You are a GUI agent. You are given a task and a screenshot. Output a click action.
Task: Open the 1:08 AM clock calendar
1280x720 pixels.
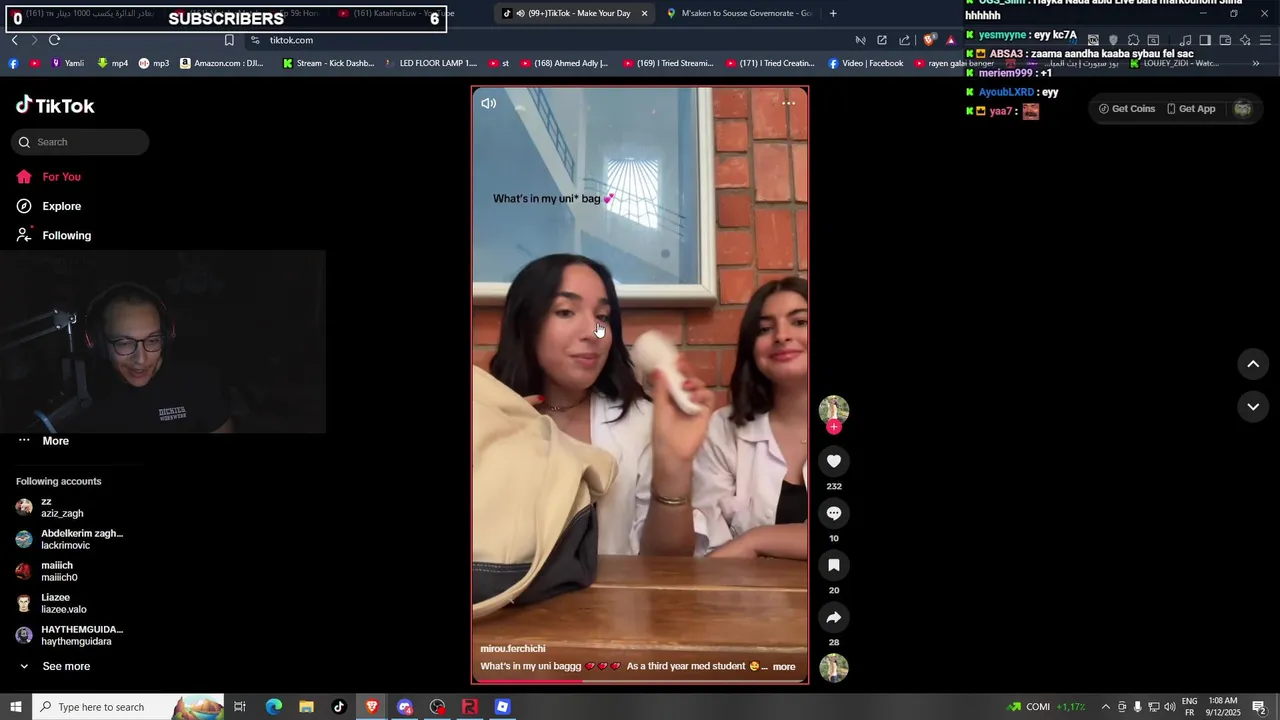pos(1222,707)
